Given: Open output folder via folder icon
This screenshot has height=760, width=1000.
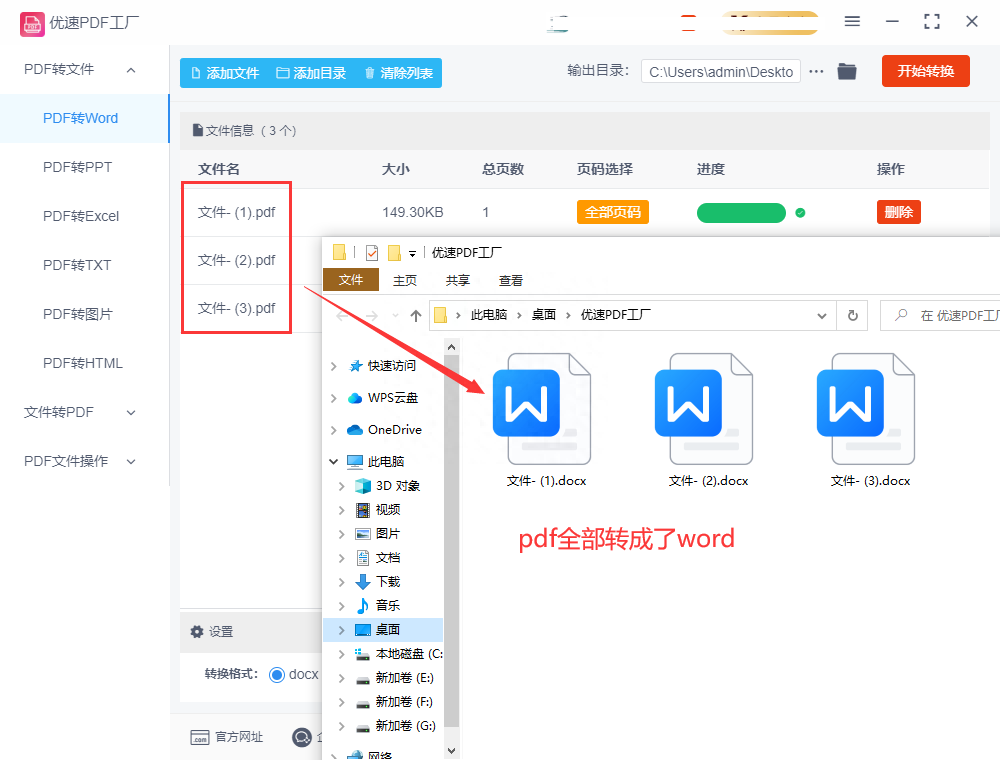Looking at the screenshot, I should [x=847, y=71].
